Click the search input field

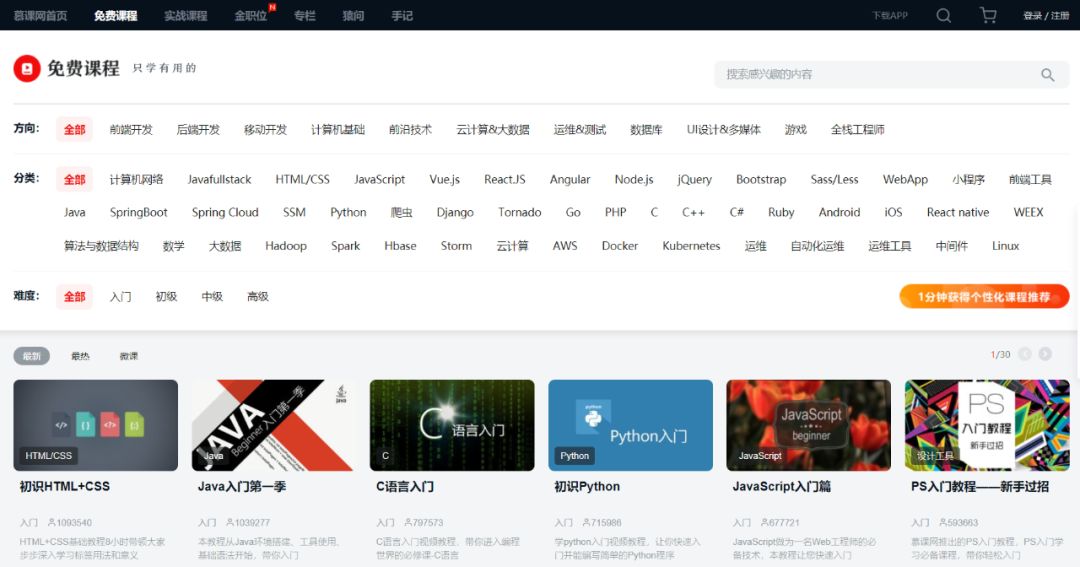click(891, 74)
